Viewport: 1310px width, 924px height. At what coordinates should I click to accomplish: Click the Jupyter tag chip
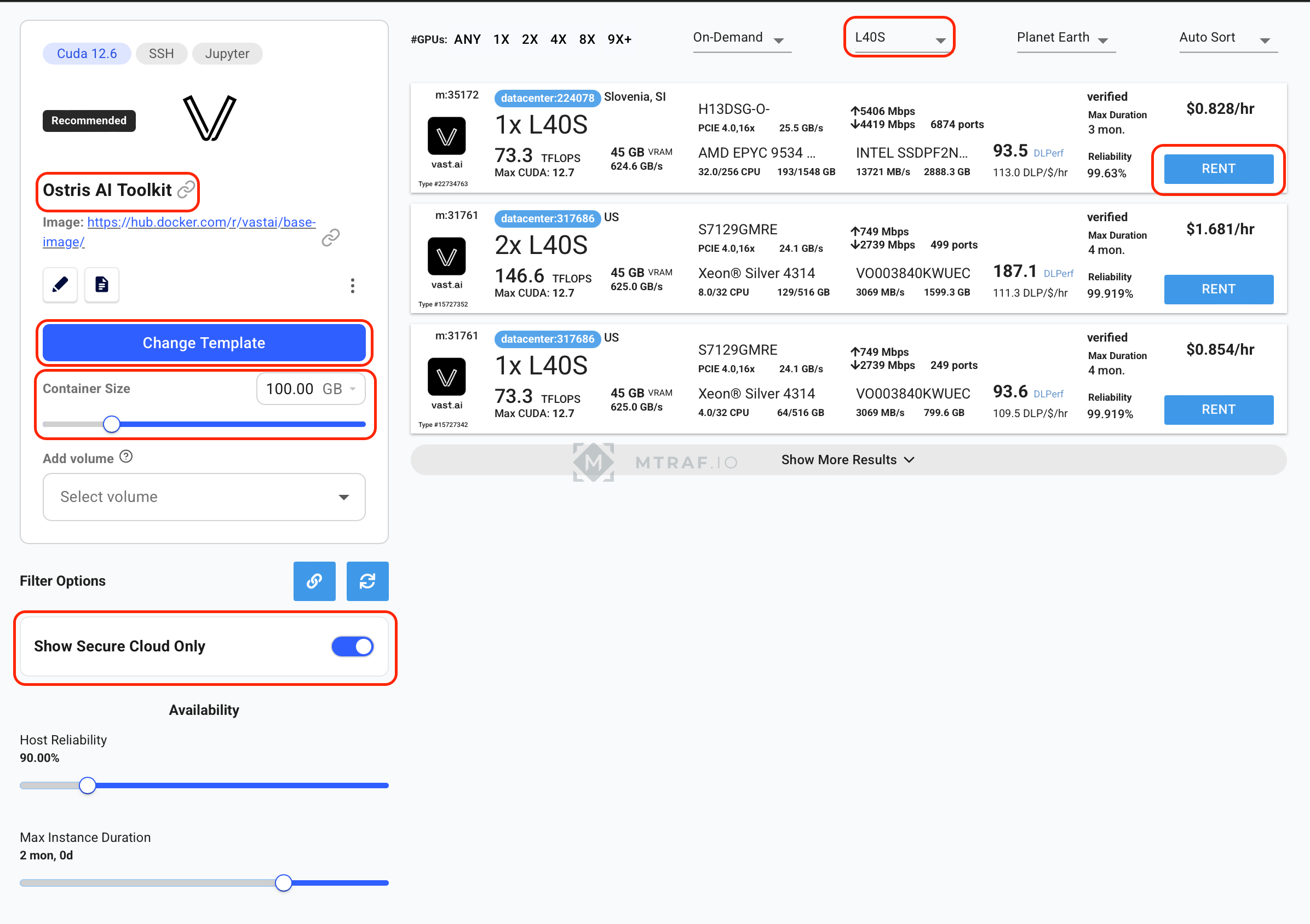[x=227, y=54]
